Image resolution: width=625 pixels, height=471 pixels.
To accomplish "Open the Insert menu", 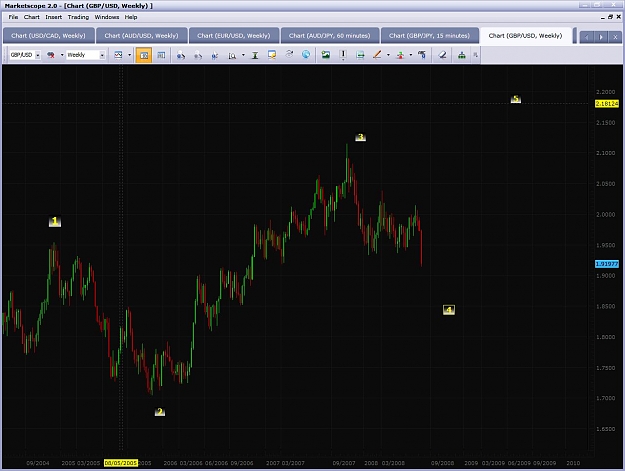I will (53, 17).
